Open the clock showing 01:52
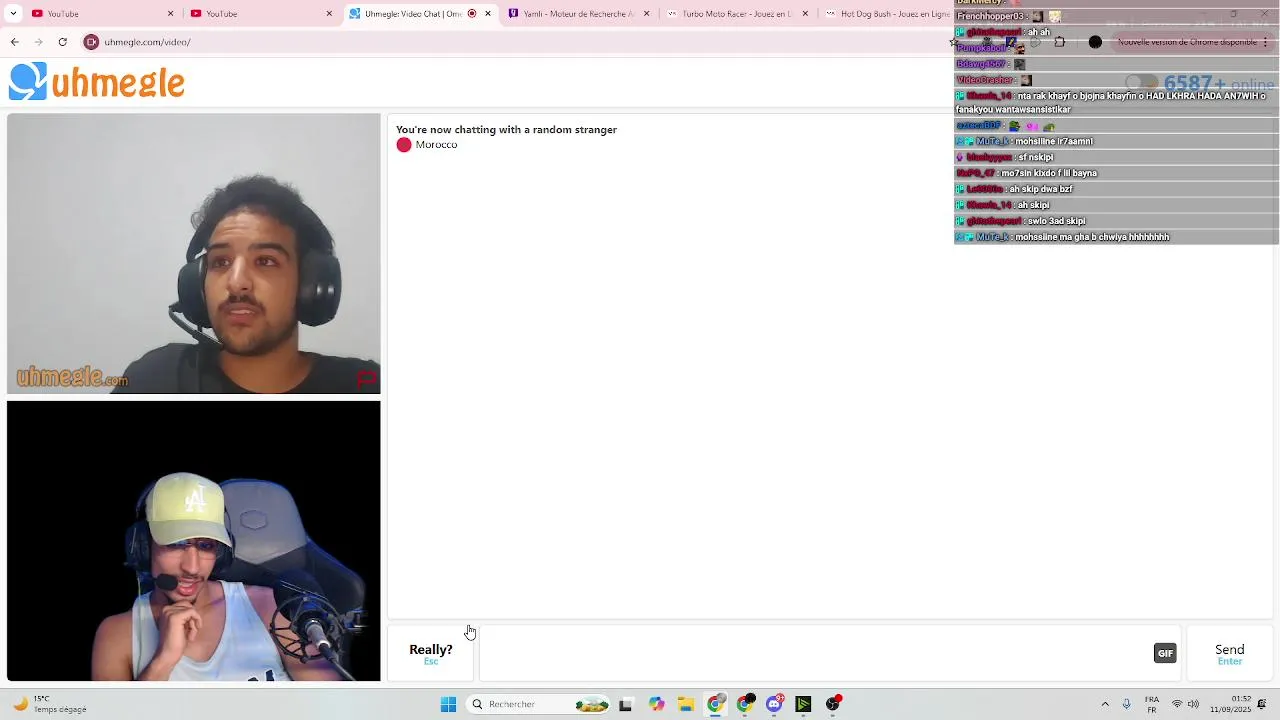Image resolution: width=1280 pixels, height=720 pixels. pos(1230,704)
